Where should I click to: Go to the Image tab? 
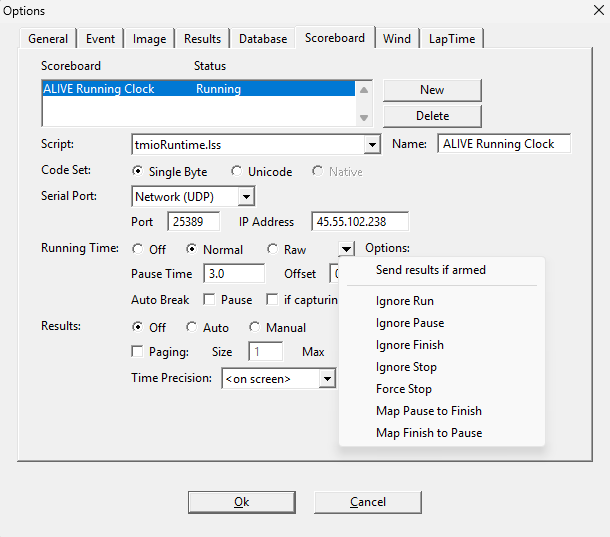(x=149, y=39)
